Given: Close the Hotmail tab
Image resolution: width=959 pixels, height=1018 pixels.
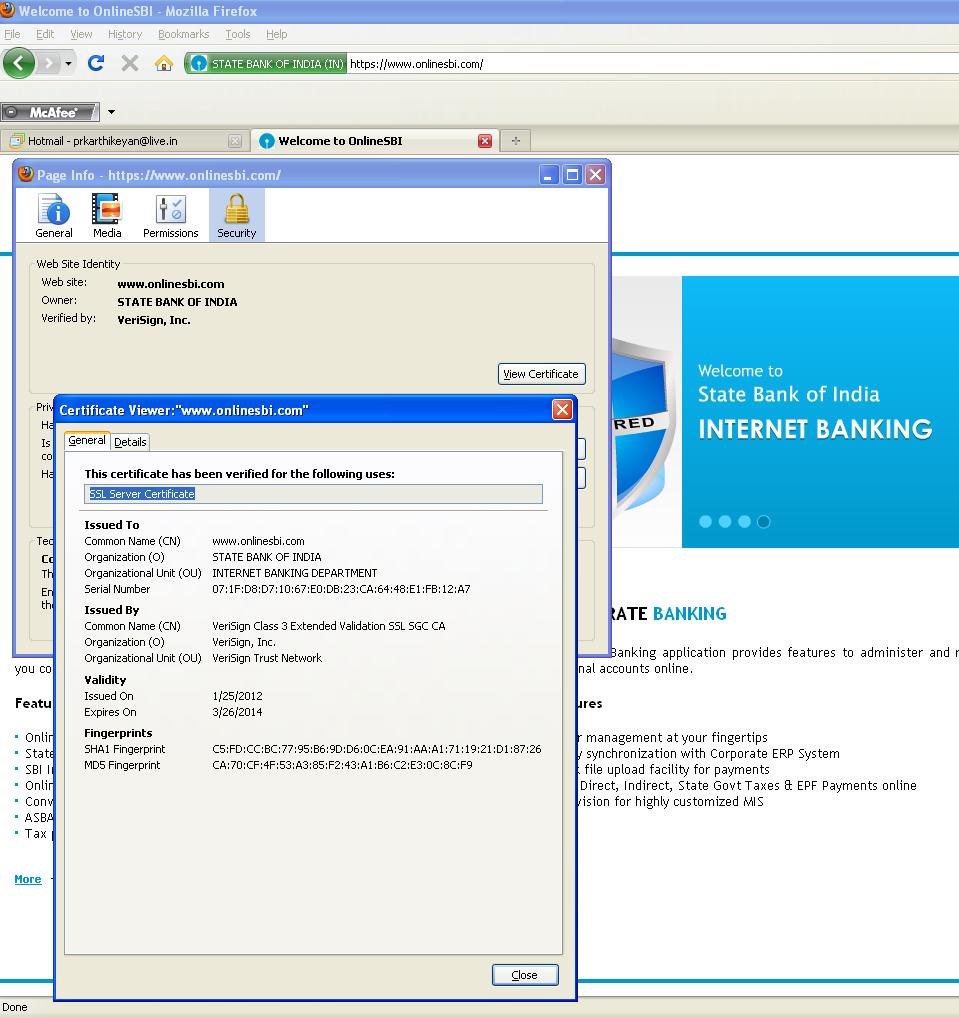Looking at the screenshot, I should (235, 141).
